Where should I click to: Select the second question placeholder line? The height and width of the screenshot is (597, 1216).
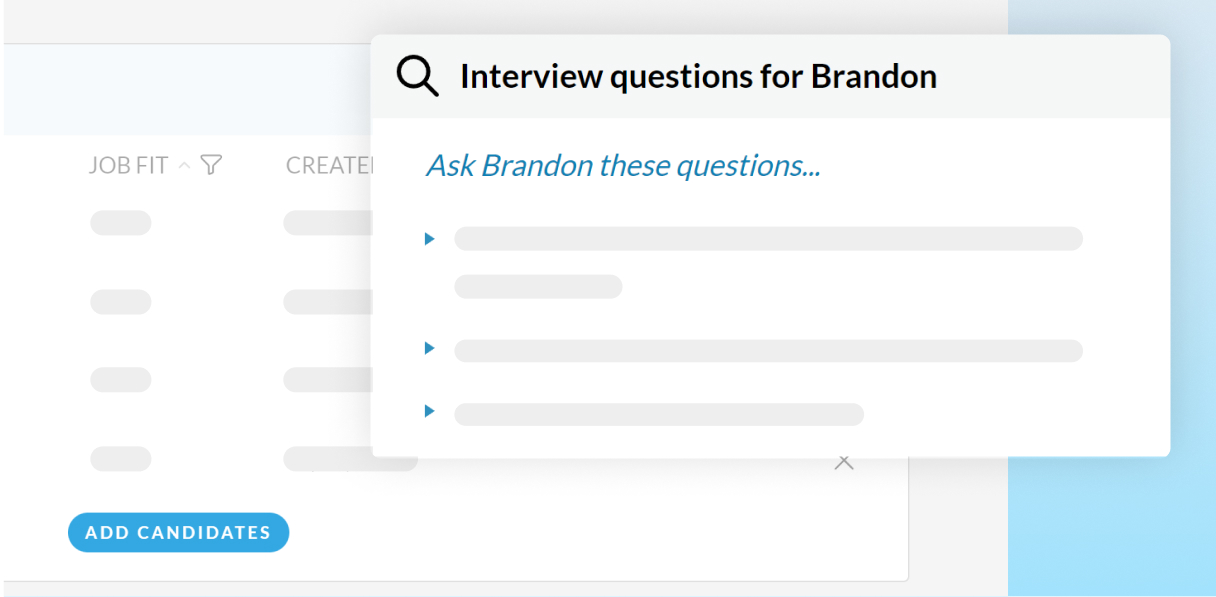pos(768,351)
